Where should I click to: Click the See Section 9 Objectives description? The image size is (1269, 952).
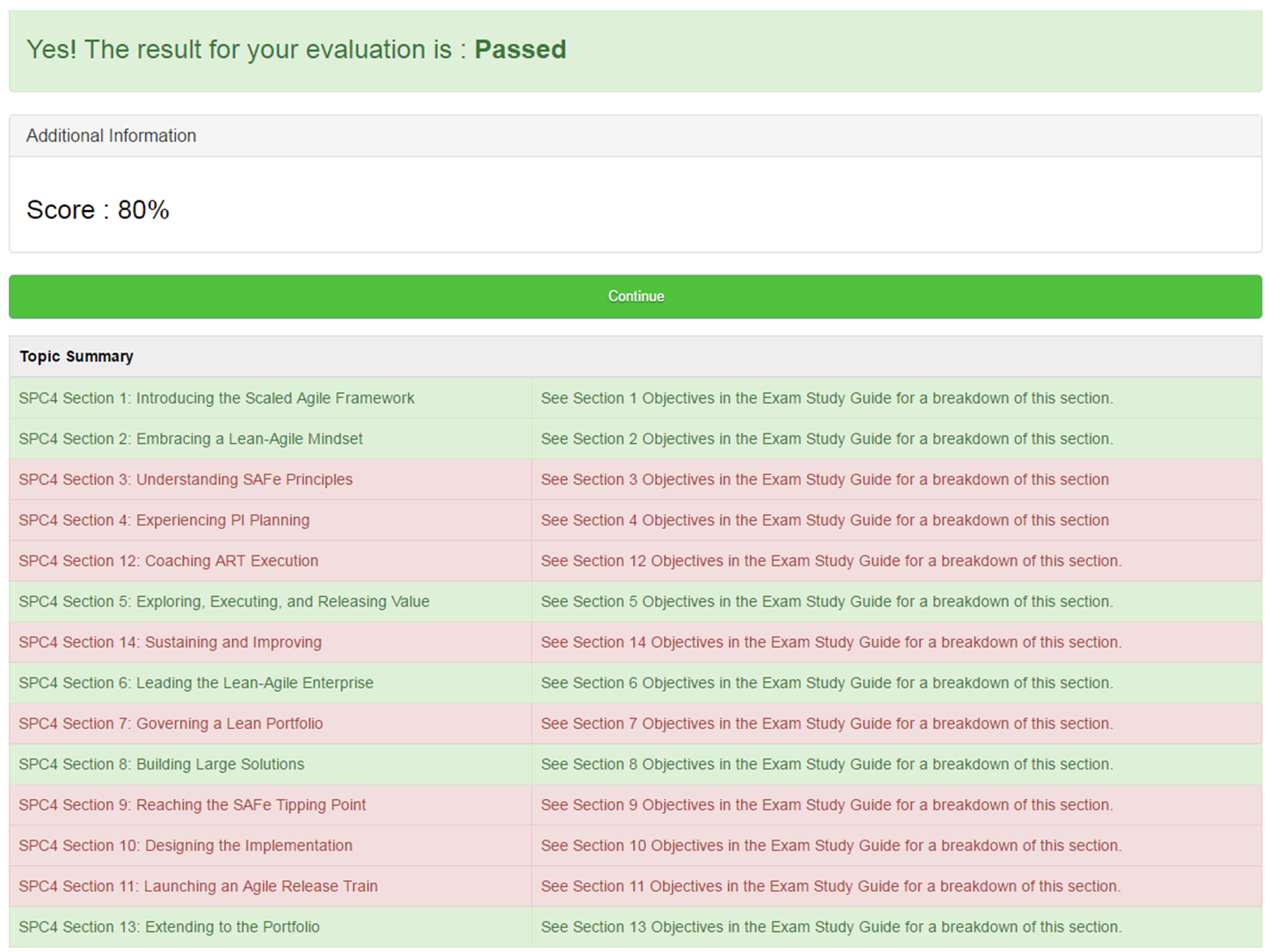pyautogui.click(x=827, y=804)
